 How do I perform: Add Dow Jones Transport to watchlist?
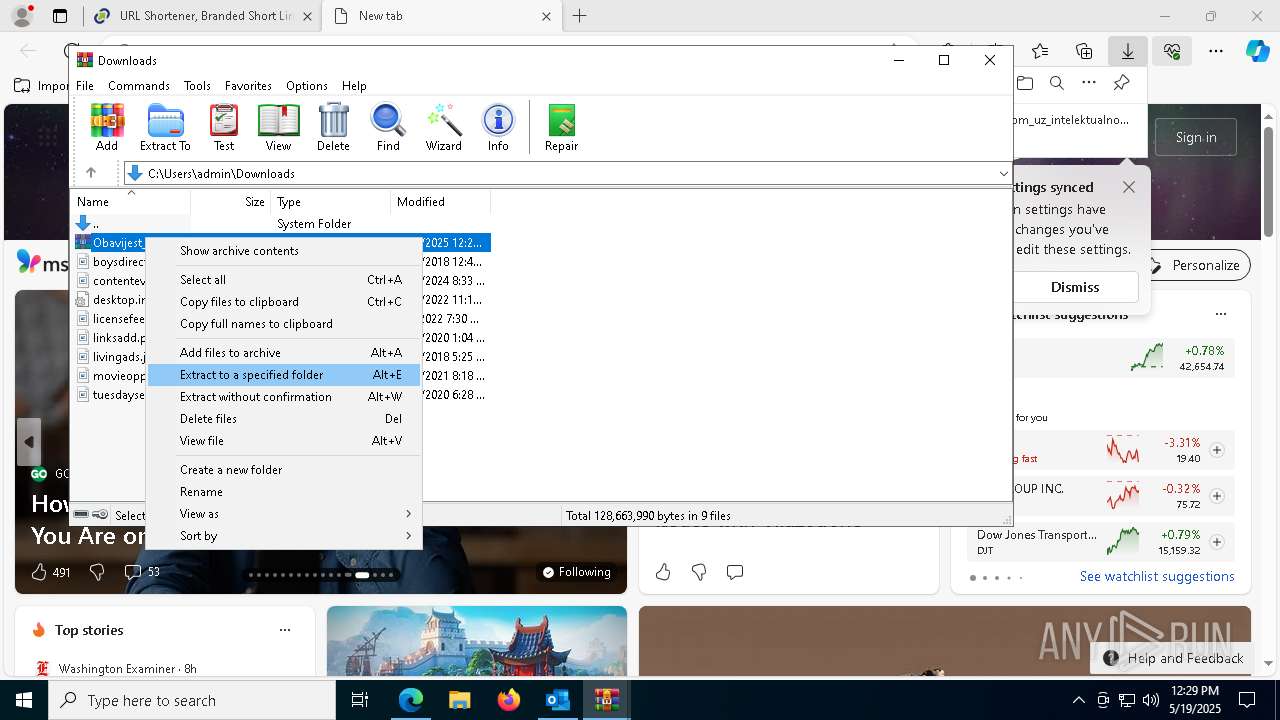(x=1217, y=542)
